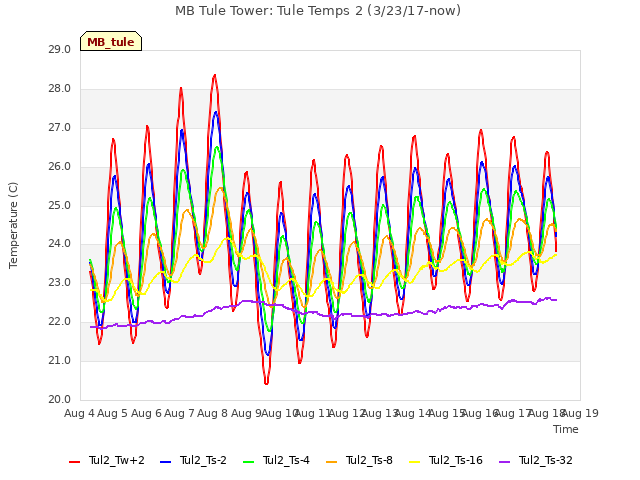Click the blue Tul2_Ts-2 legend swatch
This screenshot has width=640, height=480.
[165, 462]
